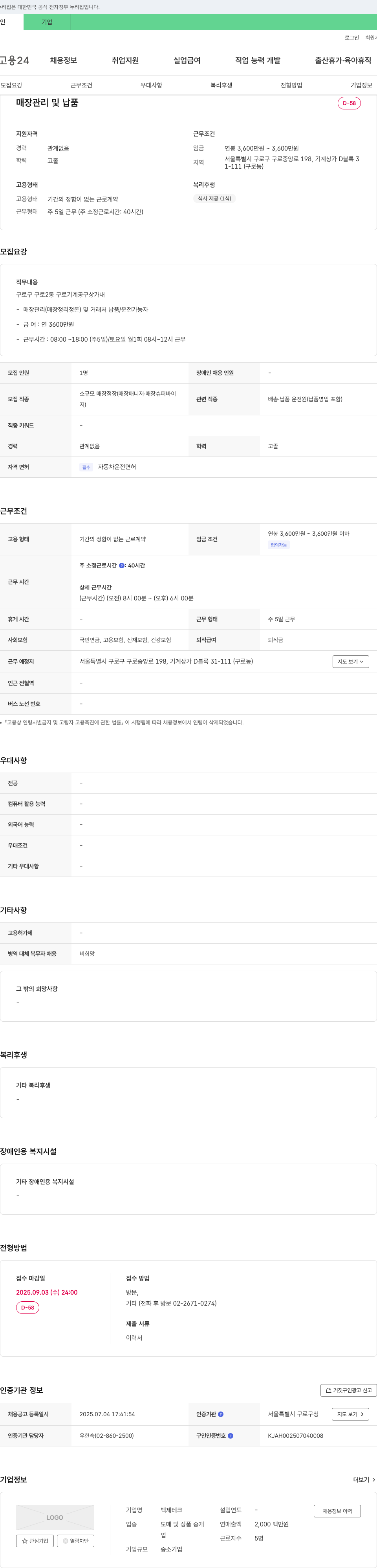377x1568 pixels.
Task: Open the 채용정보 menu
Action: 63,60
